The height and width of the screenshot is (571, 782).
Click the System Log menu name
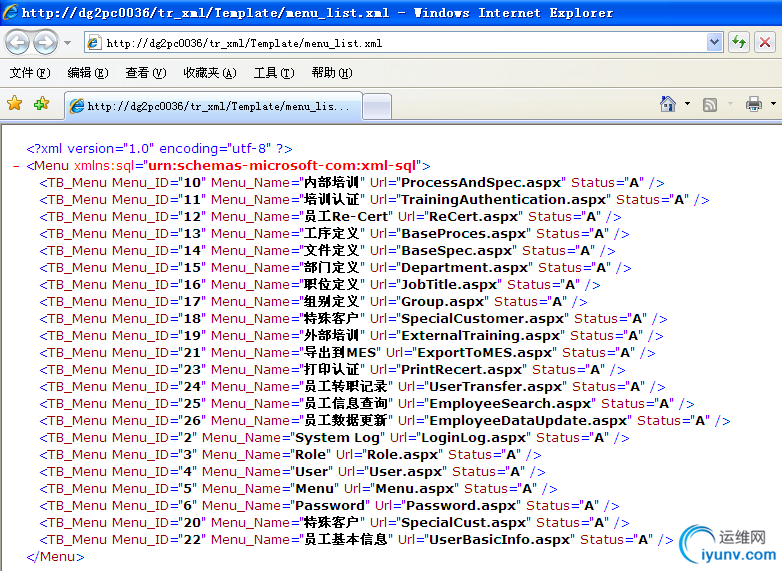click(337, 437)
